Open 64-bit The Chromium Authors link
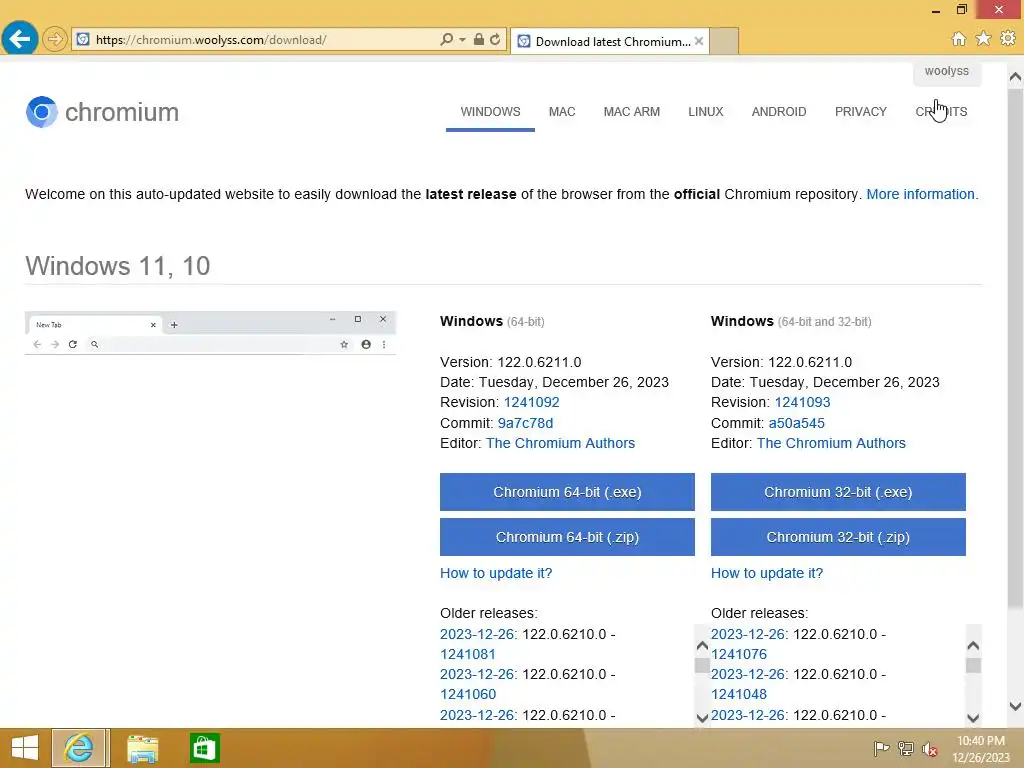Viewport: 1024px width, 768px height. tap(560, 443)
